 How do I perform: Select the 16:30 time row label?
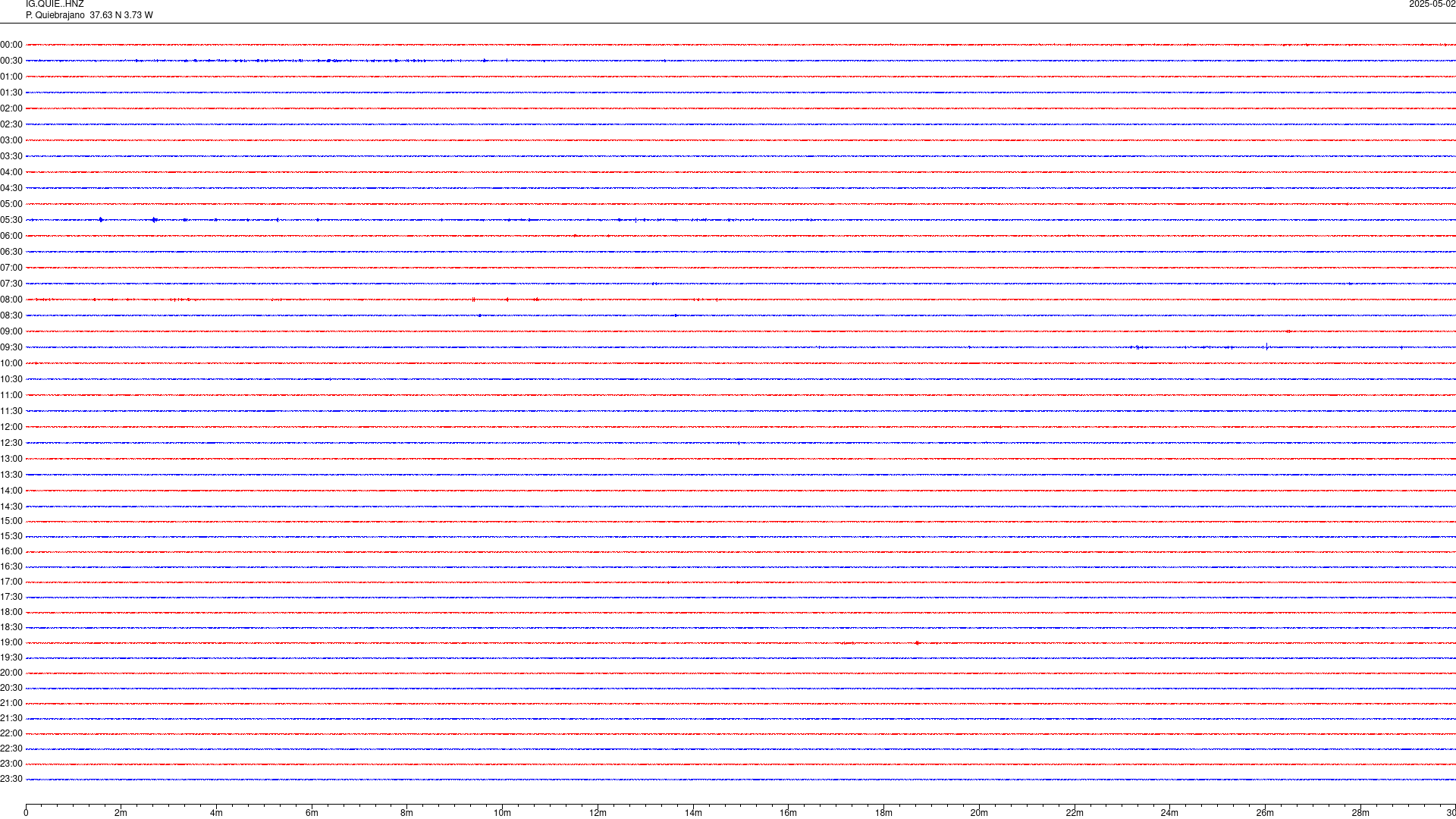[11, 566]
